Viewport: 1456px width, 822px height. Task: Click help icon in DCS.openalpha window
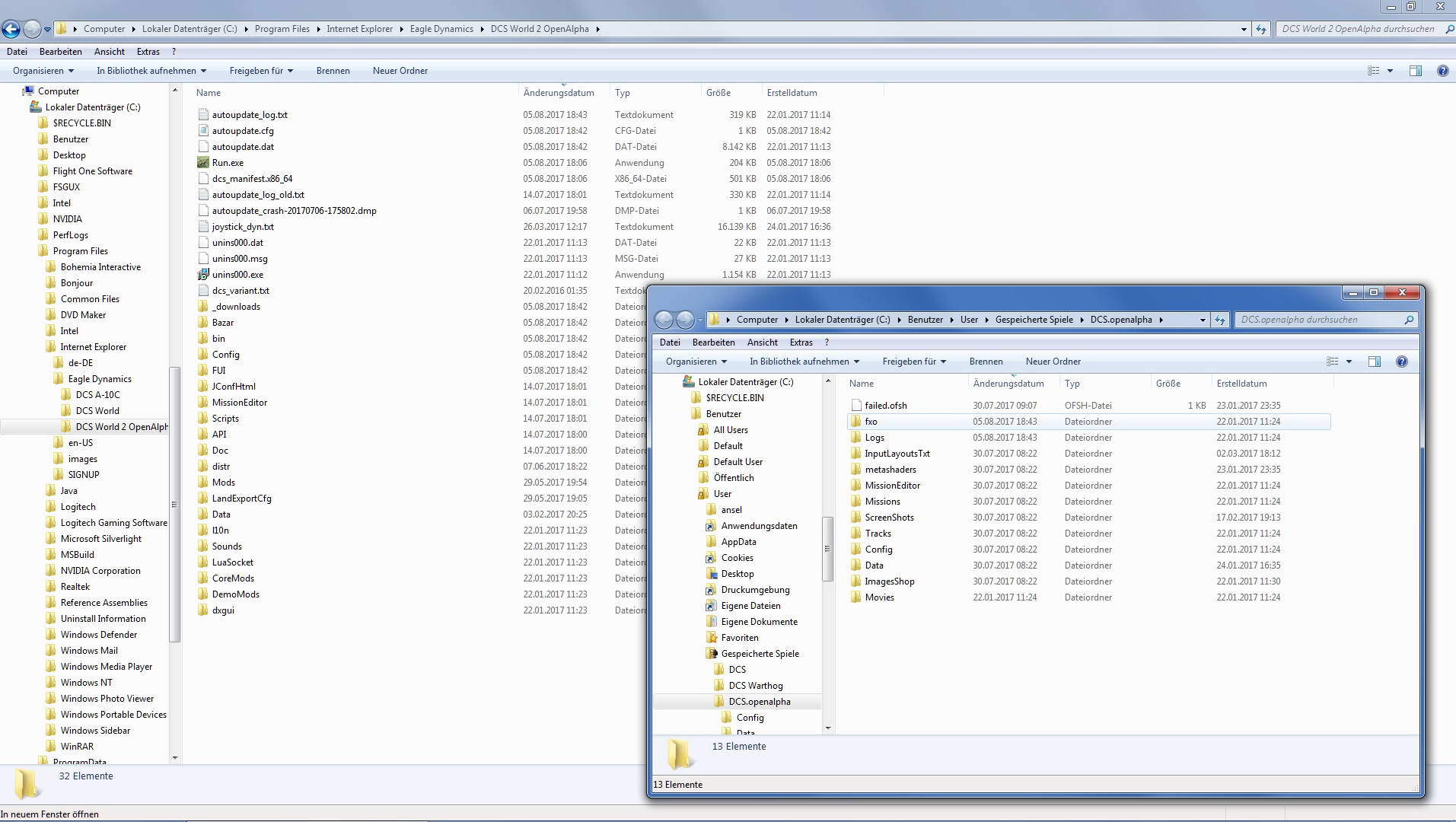click(x=1401, y=362)
